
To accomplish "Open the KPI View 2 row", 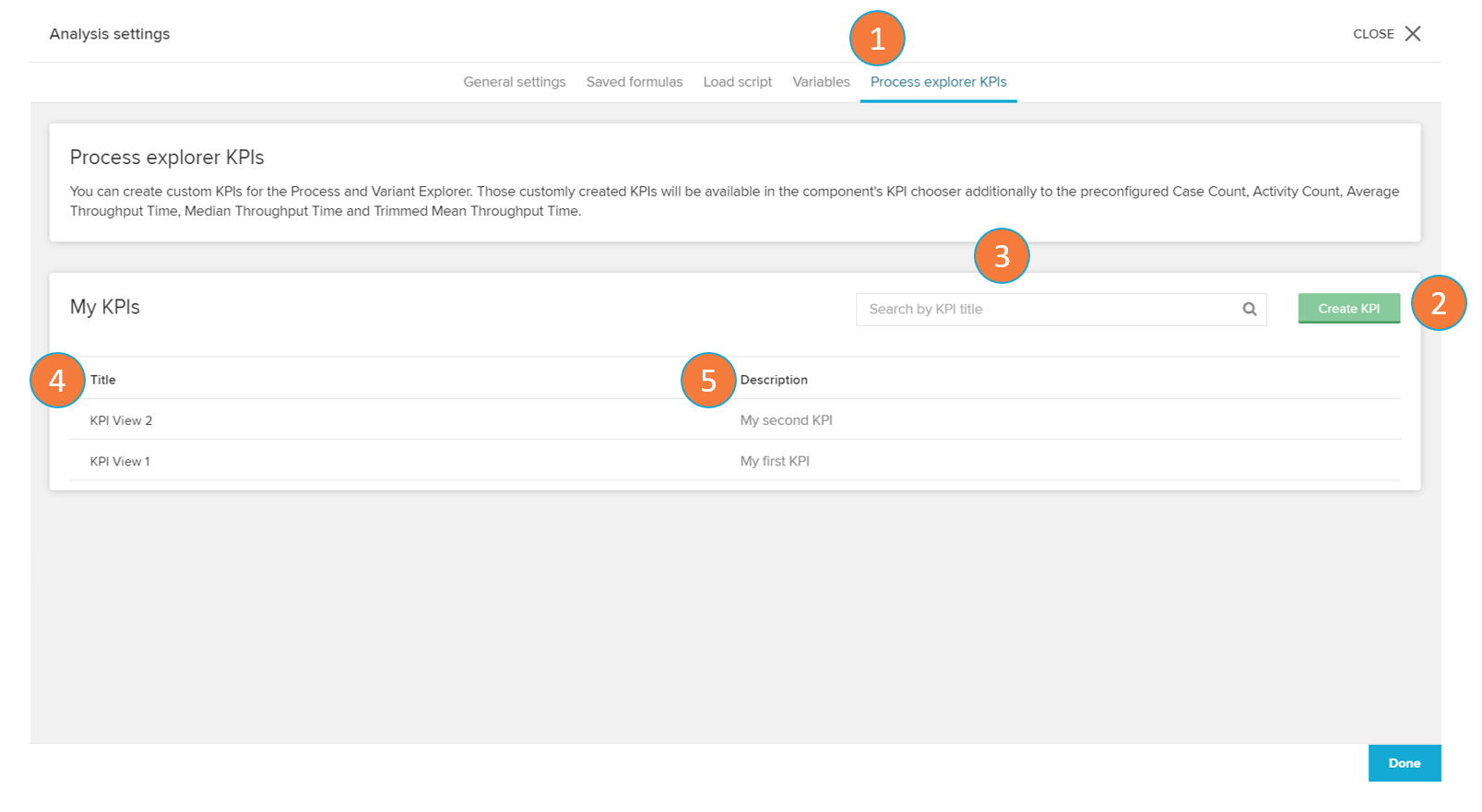I will point(122,420).
